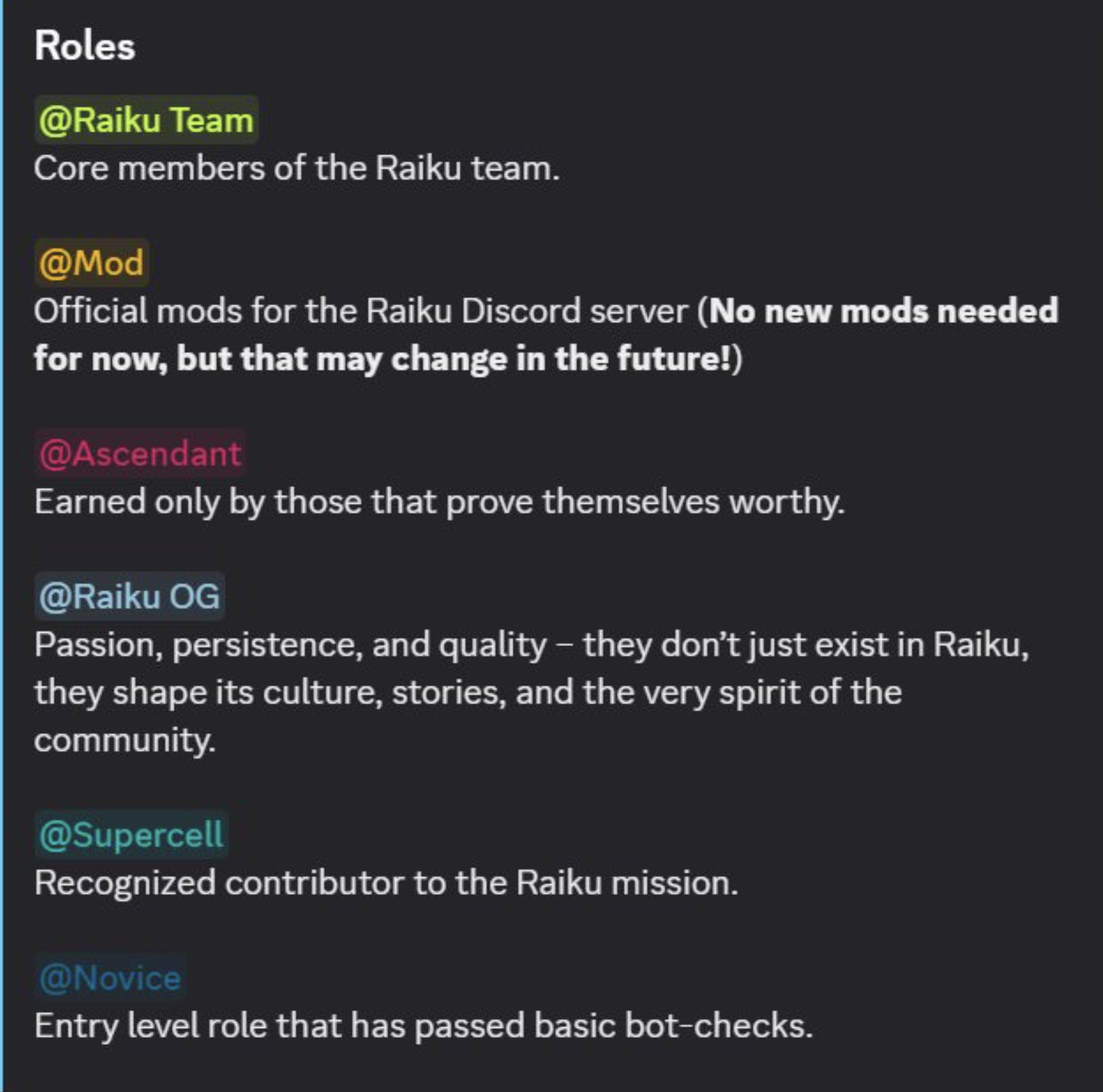Click the word 'community.'
This screenshot has width=1103, height=1092.
tap(125, 740)
